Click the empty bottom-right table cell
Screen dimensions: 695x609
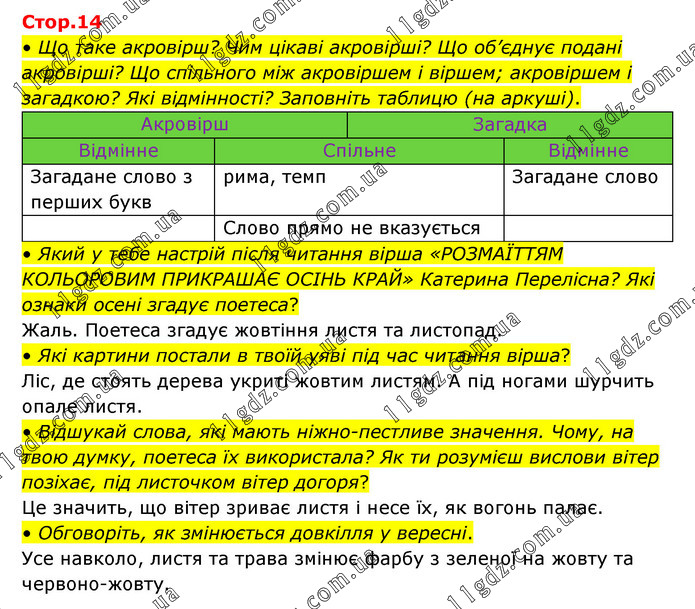[x=588, y=228]
